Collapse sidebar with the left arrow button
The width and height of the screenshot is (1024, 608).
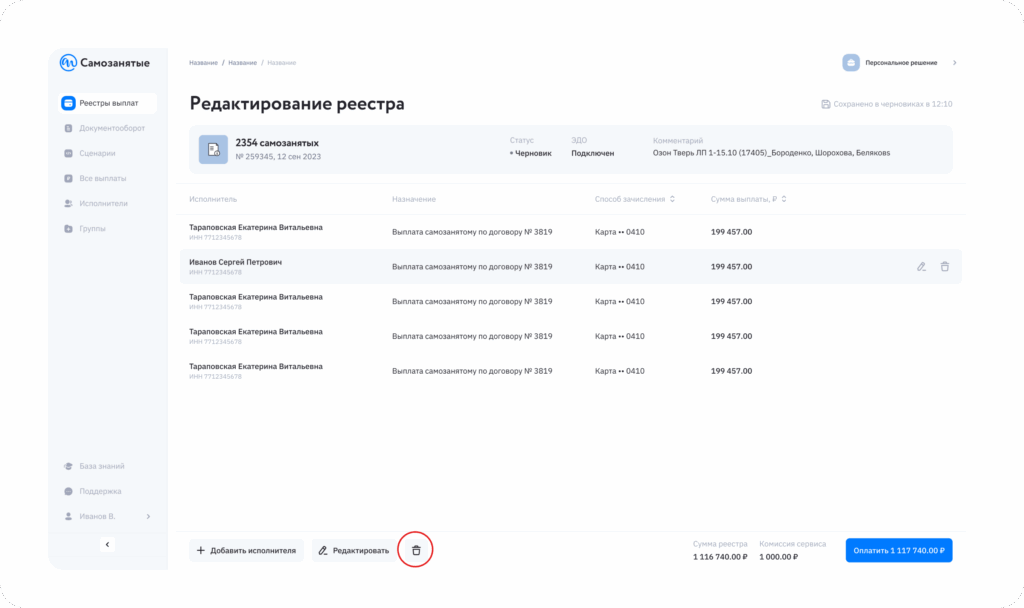(108, 544)
